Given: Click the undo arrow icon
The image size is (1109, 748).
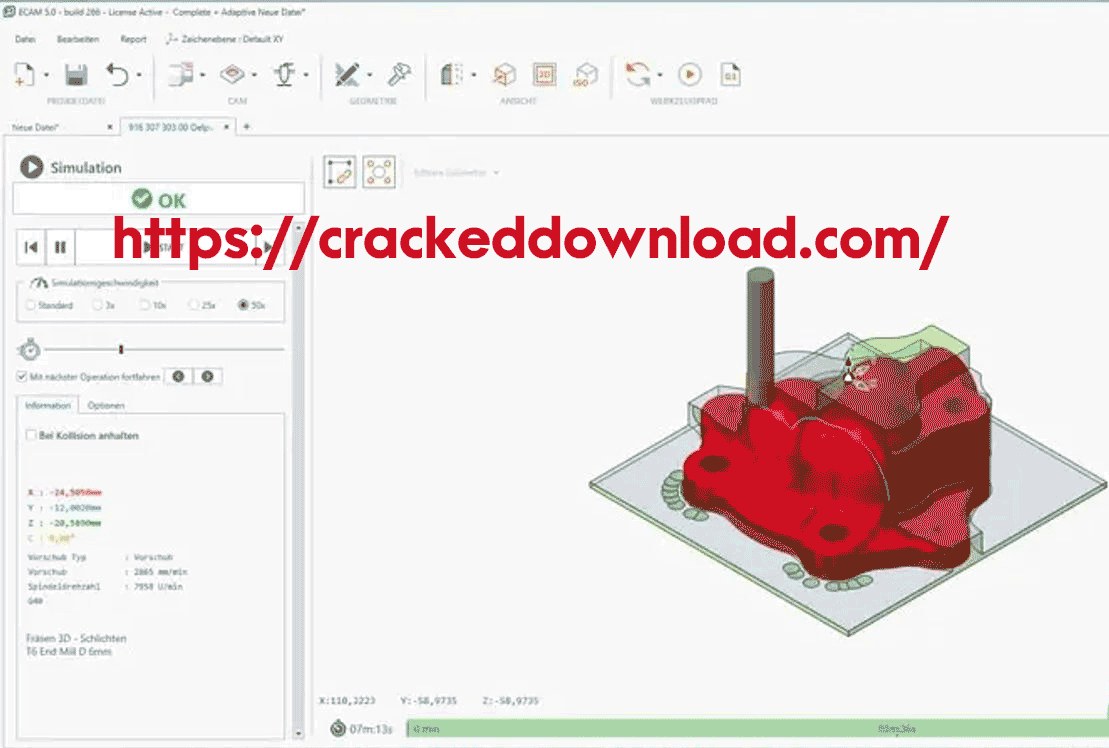Looking at the screenshot, I should (118, 75).
